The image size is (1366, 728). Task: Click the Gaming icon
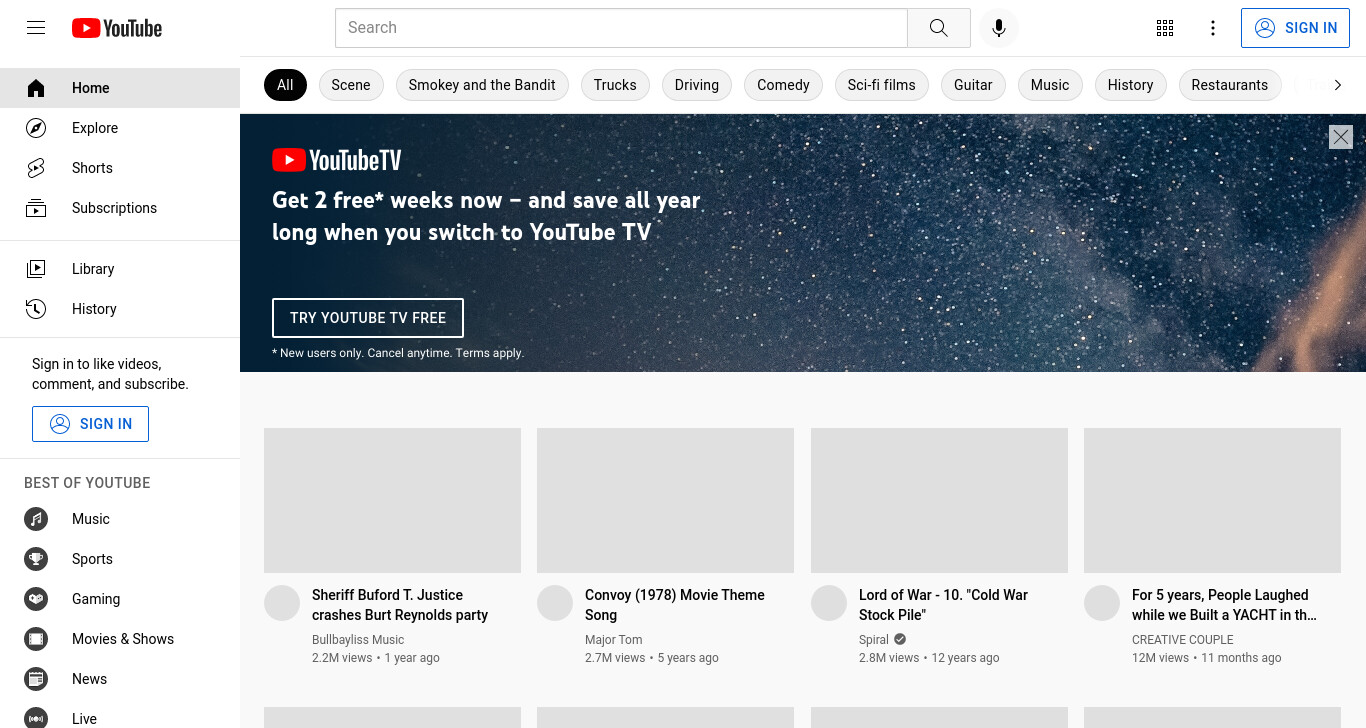(36, 599)
